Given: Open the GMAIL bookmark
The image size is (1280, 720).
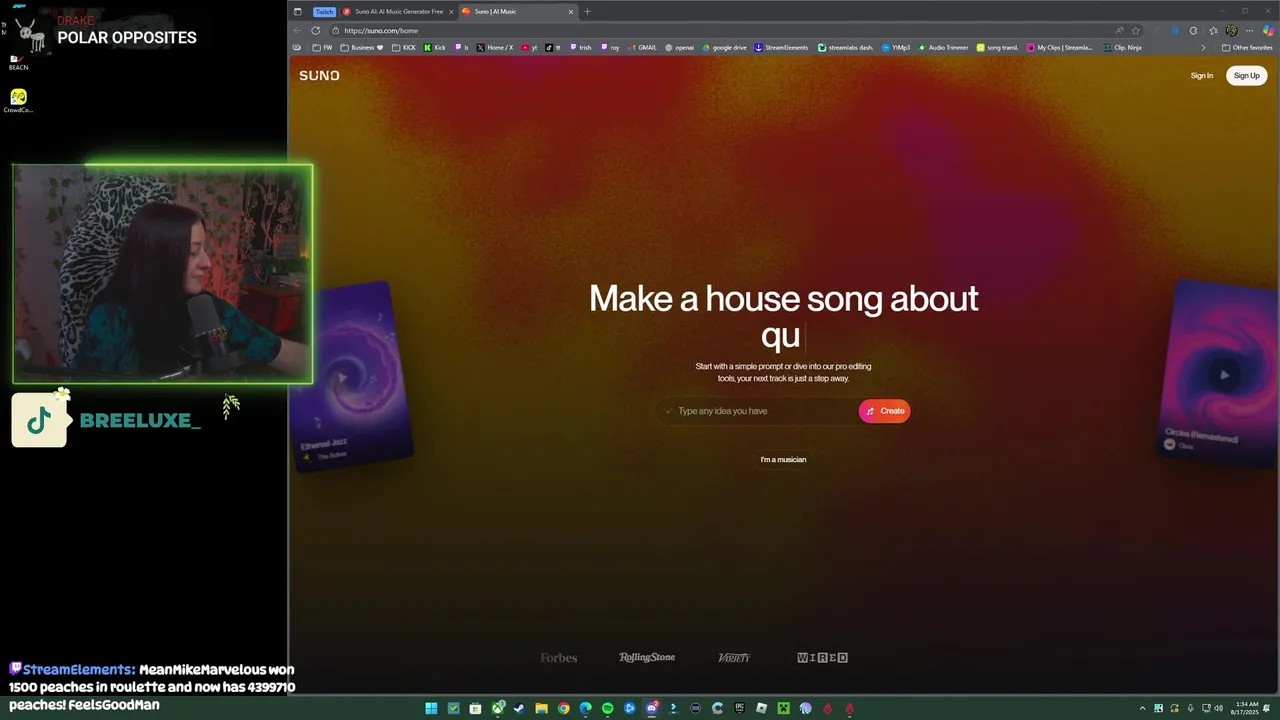Looking at the screenshot, I should click(642, 47).
